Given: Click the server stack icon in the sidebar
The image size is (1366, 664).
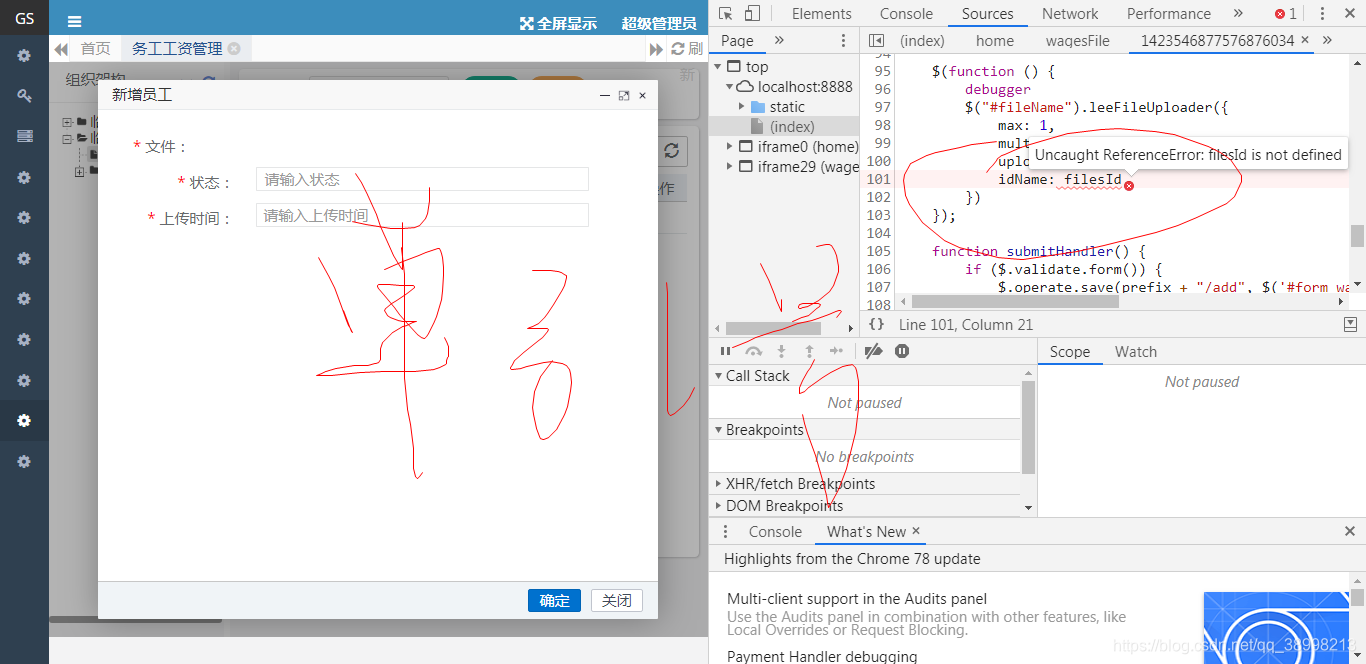Looking at the screenshot, I should [x=24, y=136].
